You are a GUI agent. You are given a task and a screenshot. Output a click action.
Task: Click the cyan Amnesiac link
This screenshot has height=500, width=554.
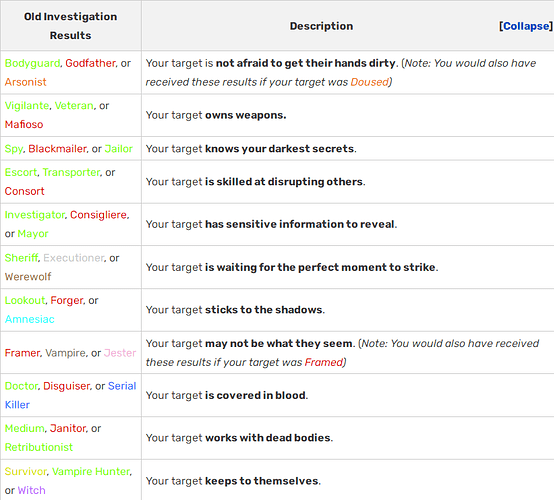30,319
